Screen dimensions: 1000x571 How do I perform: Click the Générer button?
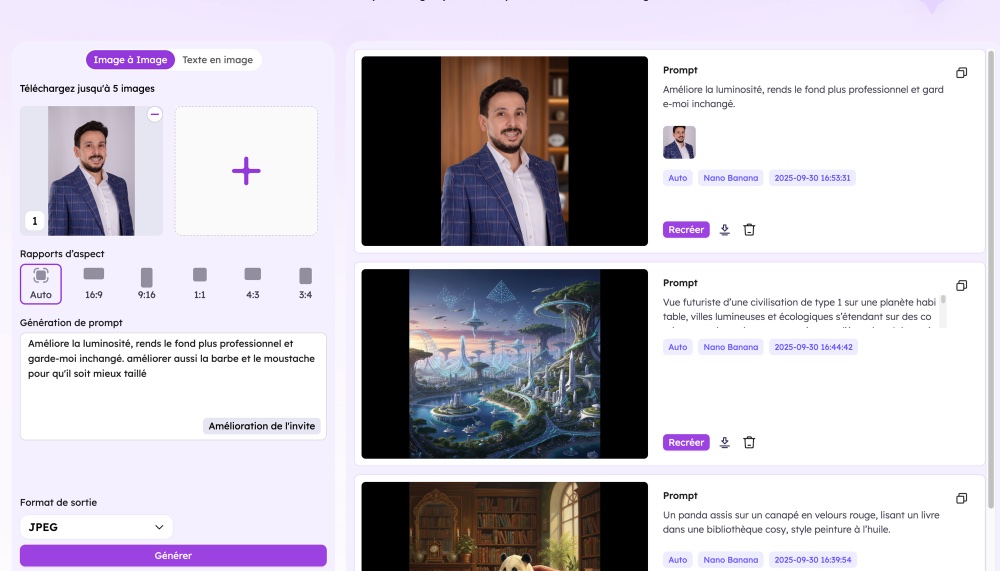click(x=173, y=556)
